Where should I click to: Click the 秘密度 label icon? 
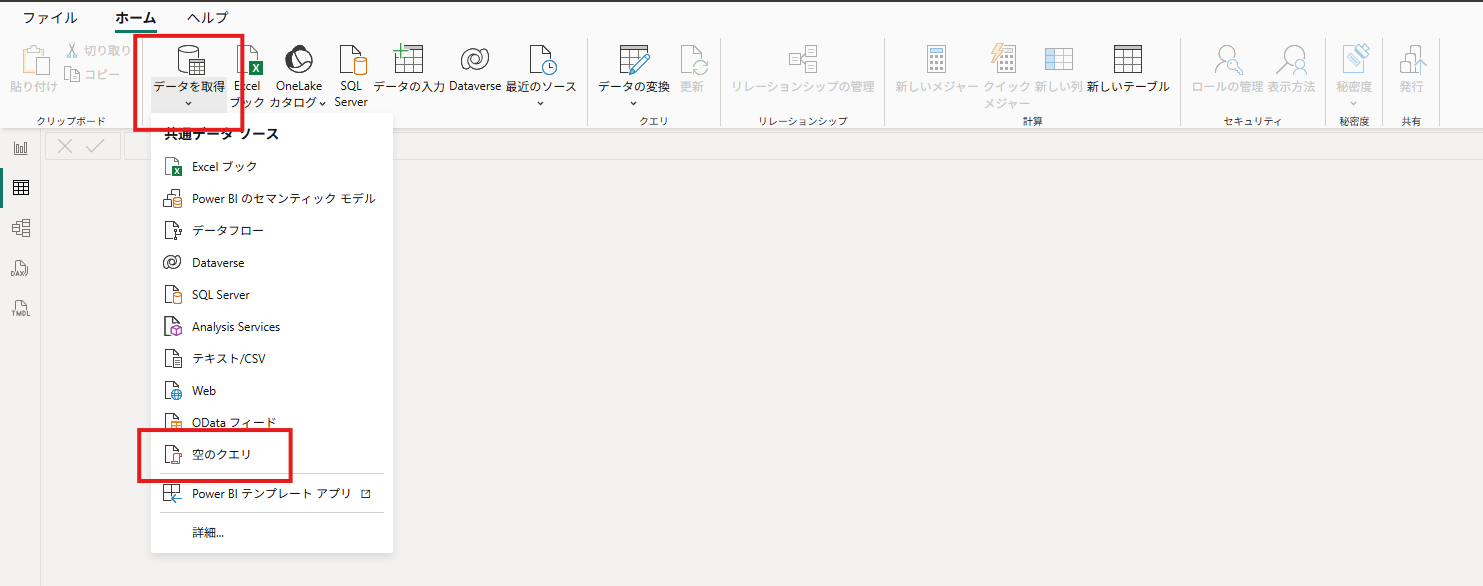[x=1354, y=60]
